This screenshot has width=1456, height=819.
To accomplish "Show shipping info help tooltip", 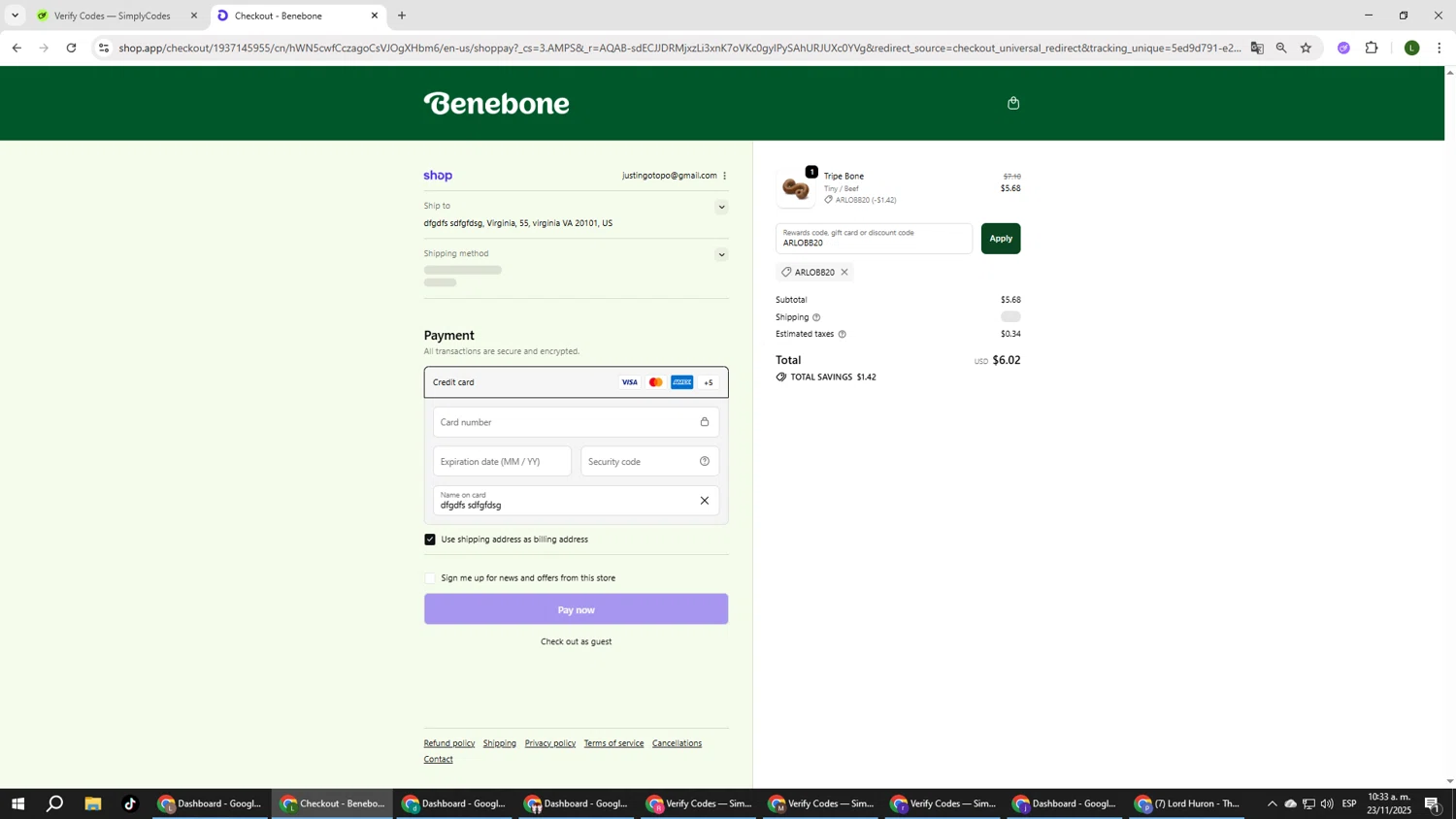I will [816, 317].
